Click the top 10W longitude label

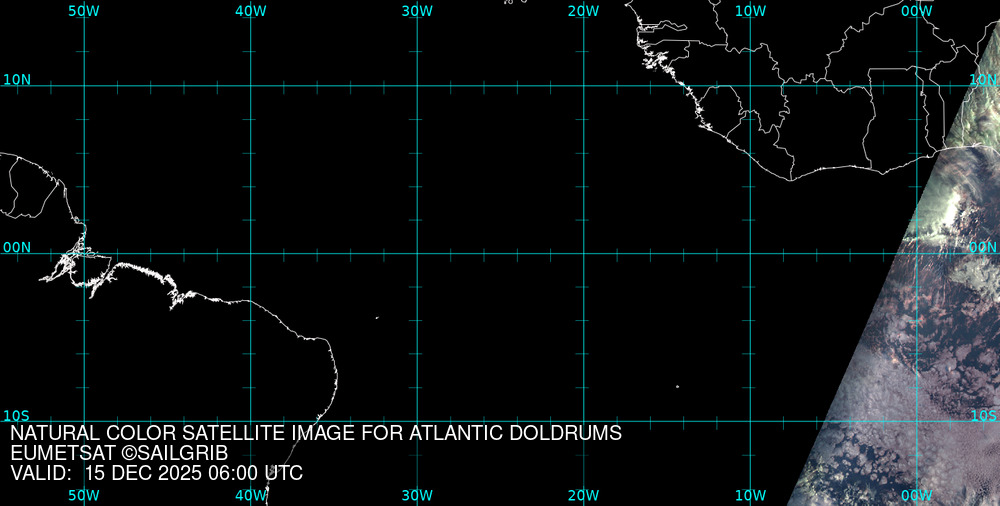click(750, 10)
